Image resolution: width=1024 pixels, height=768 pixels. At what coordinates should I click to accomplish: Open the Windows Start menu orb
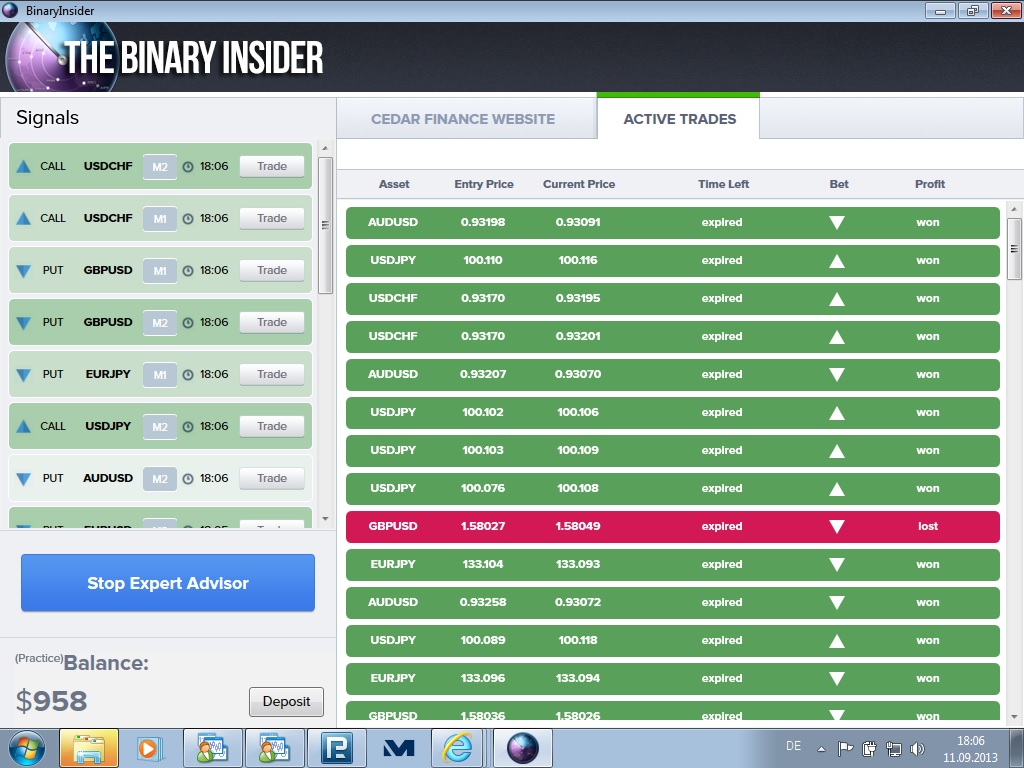click(x=26, y=748)
